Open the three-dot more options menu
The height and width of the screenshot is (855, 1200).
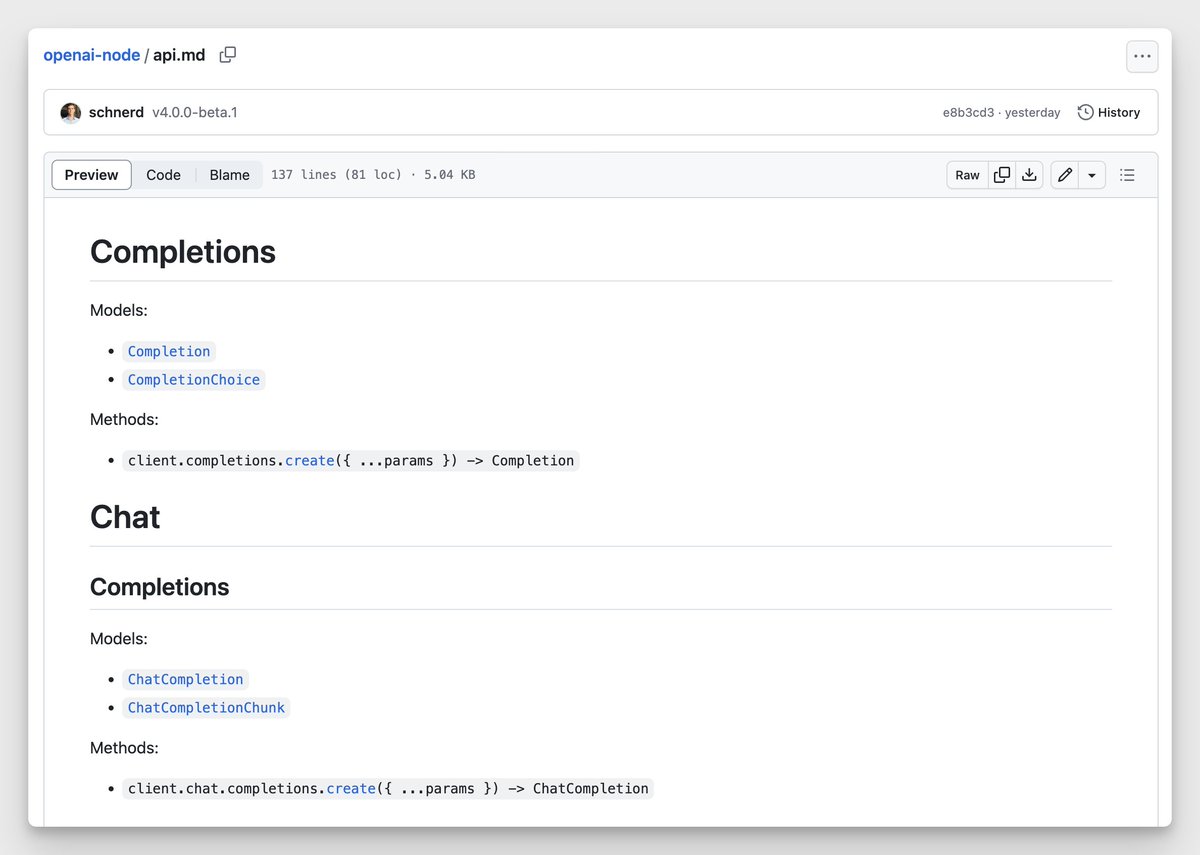point(1142,56)
